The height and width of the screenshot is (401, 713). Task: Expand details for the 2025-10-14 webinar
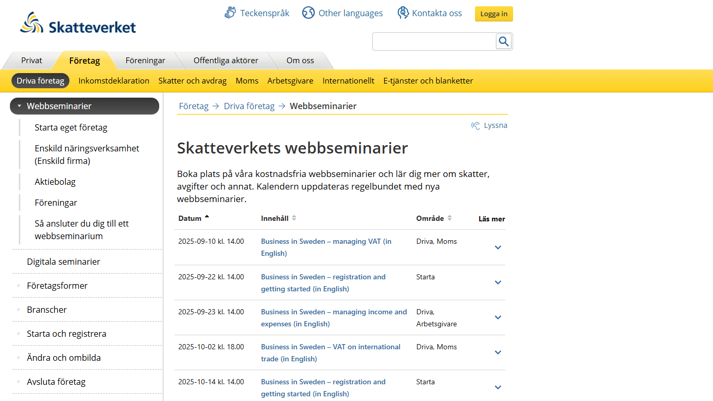498,387
